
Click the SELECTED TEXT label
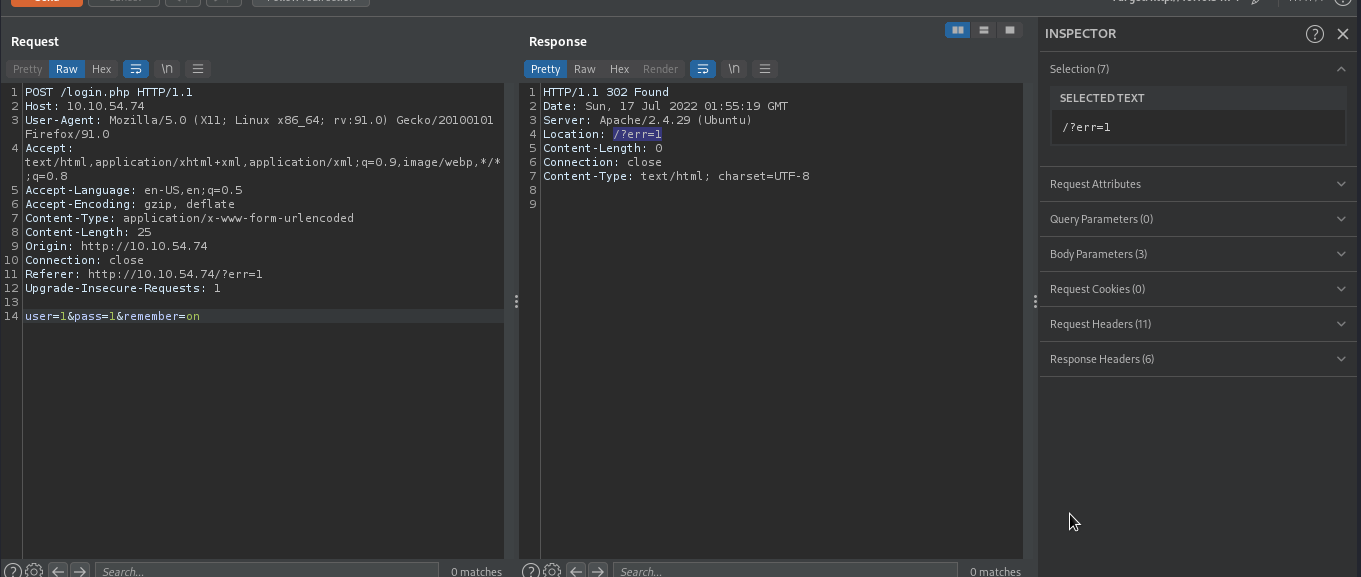pos(1102,98)
